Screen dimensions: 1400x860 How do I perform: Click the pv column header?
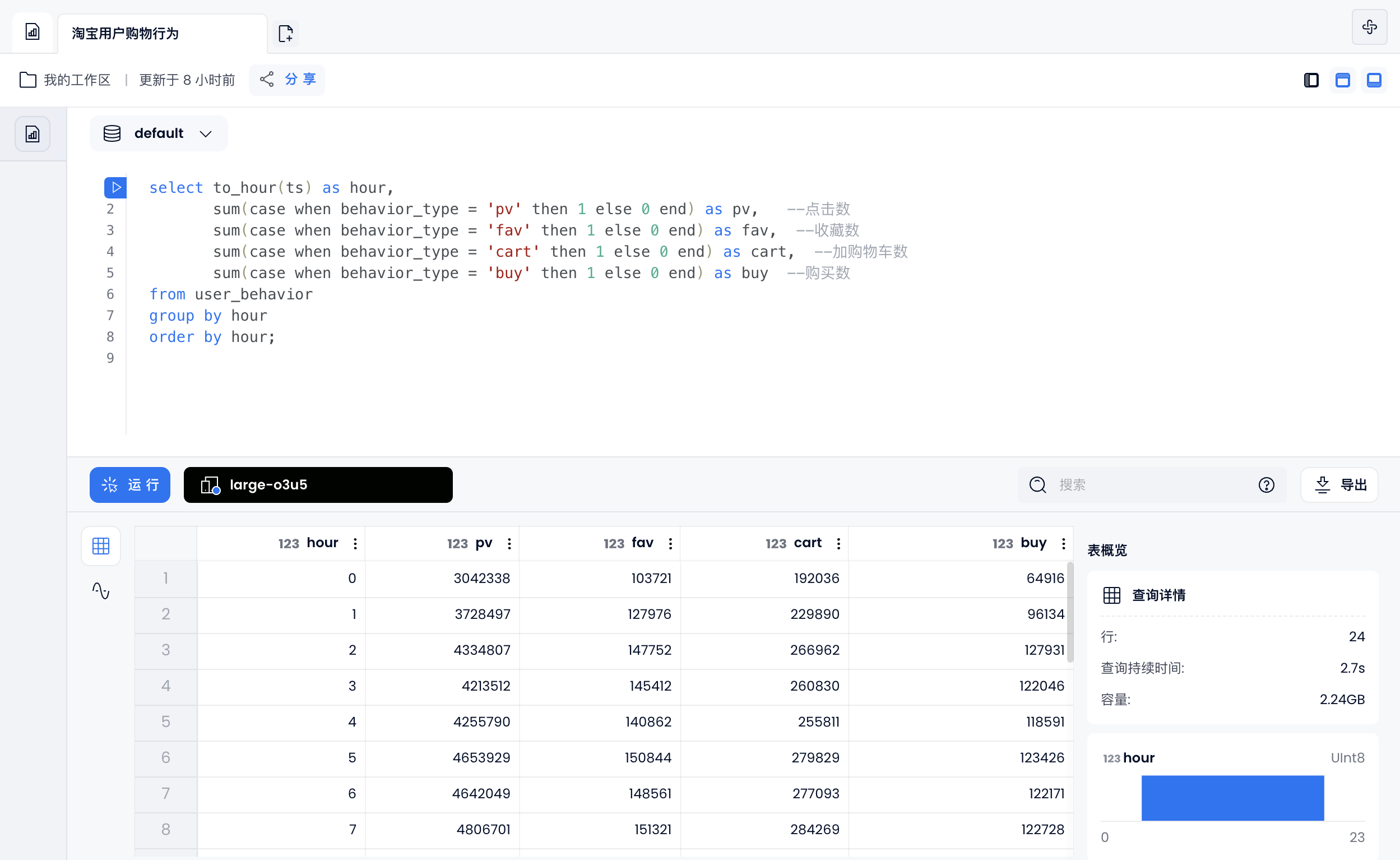(x=442, y=543)
